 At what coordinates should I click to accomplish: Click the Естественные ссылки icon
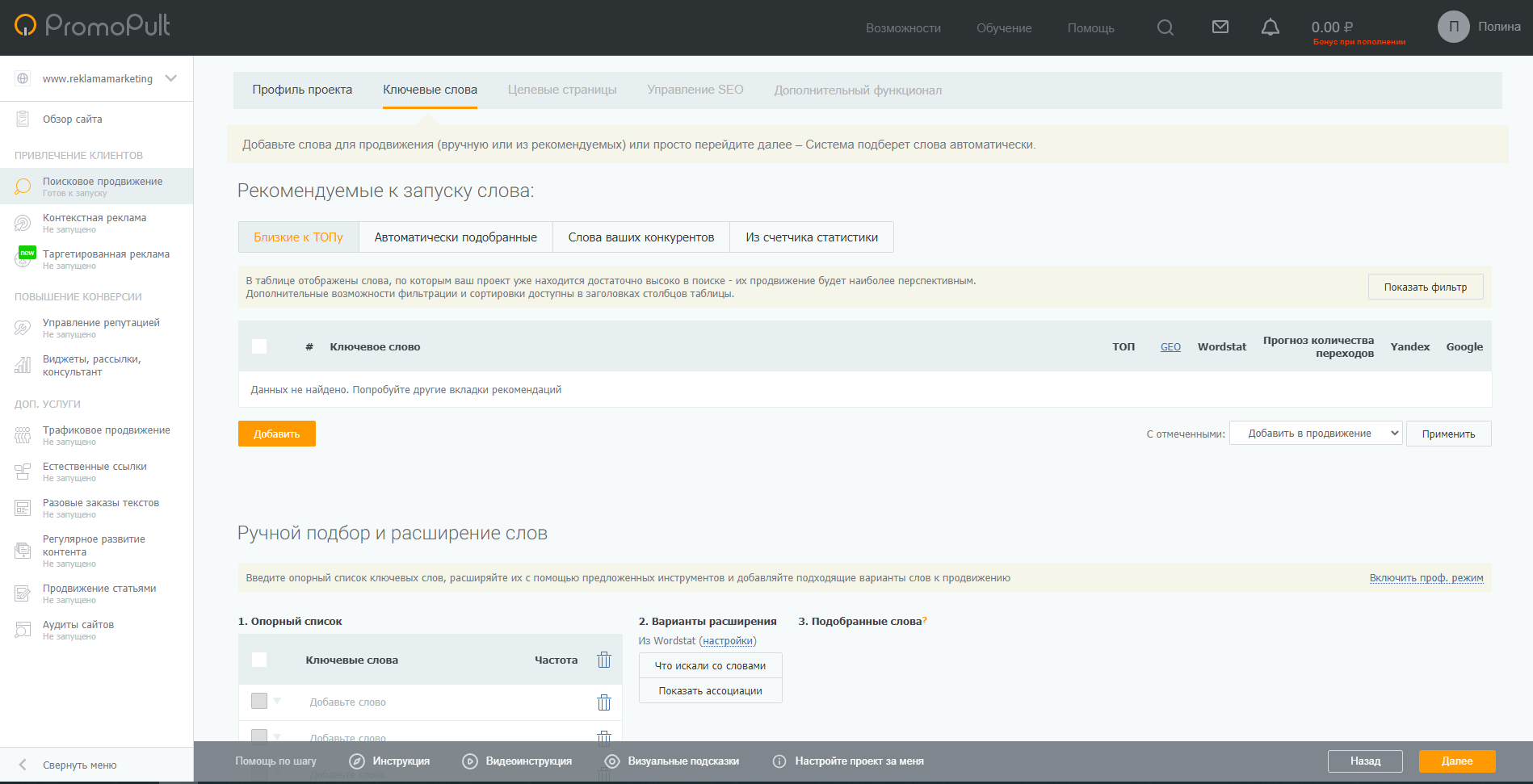pyautogui.click(x=23, y=472)
